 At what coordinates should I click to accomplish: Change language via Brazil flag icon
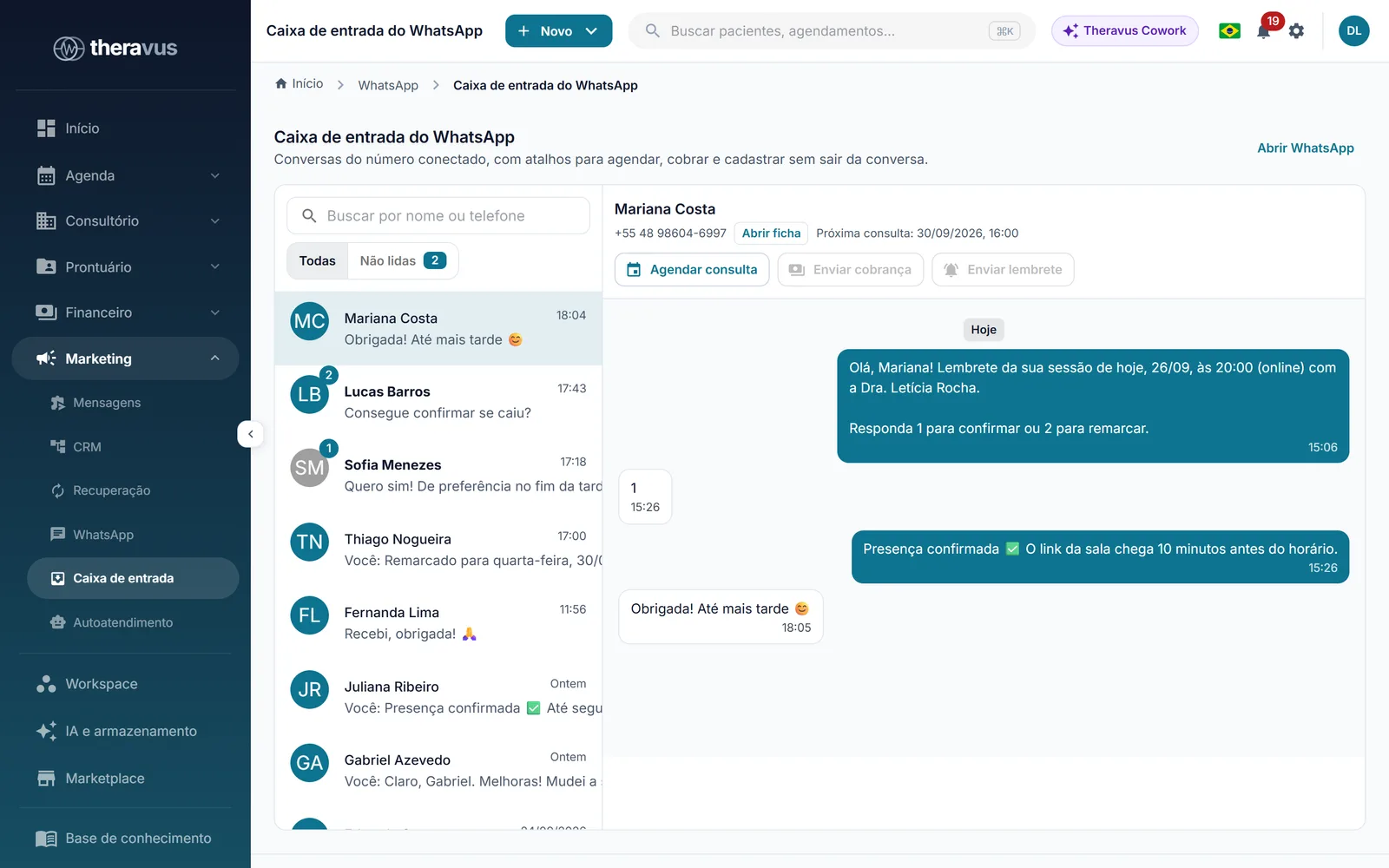[1229, 31]
